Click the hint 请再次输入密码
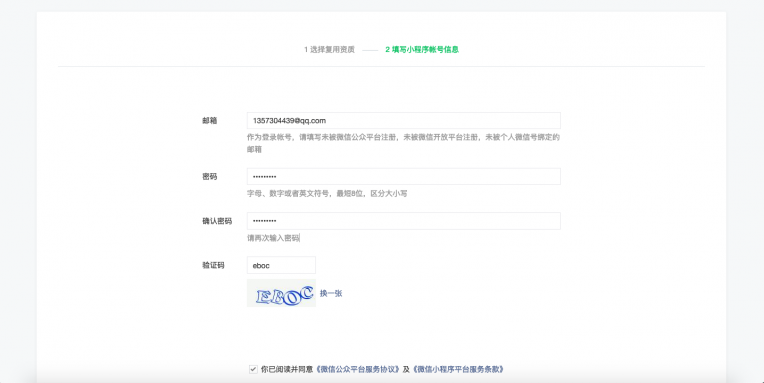The height and width of the screenshot is (383, 764). click(273, 238)
